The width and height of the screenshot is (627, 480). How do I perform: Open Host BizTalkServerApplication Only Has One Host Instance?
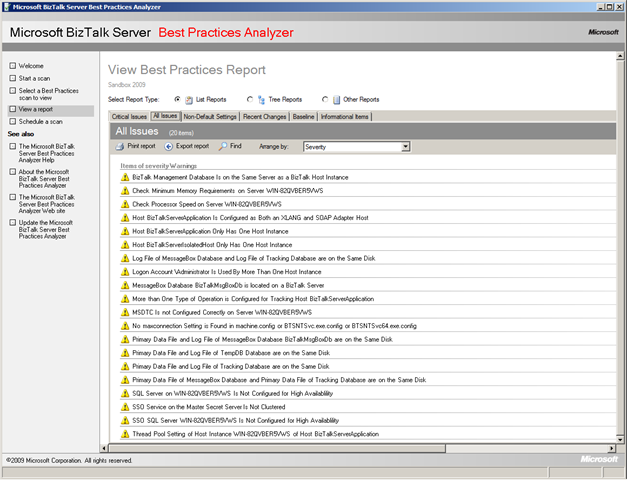pos(210,231)
